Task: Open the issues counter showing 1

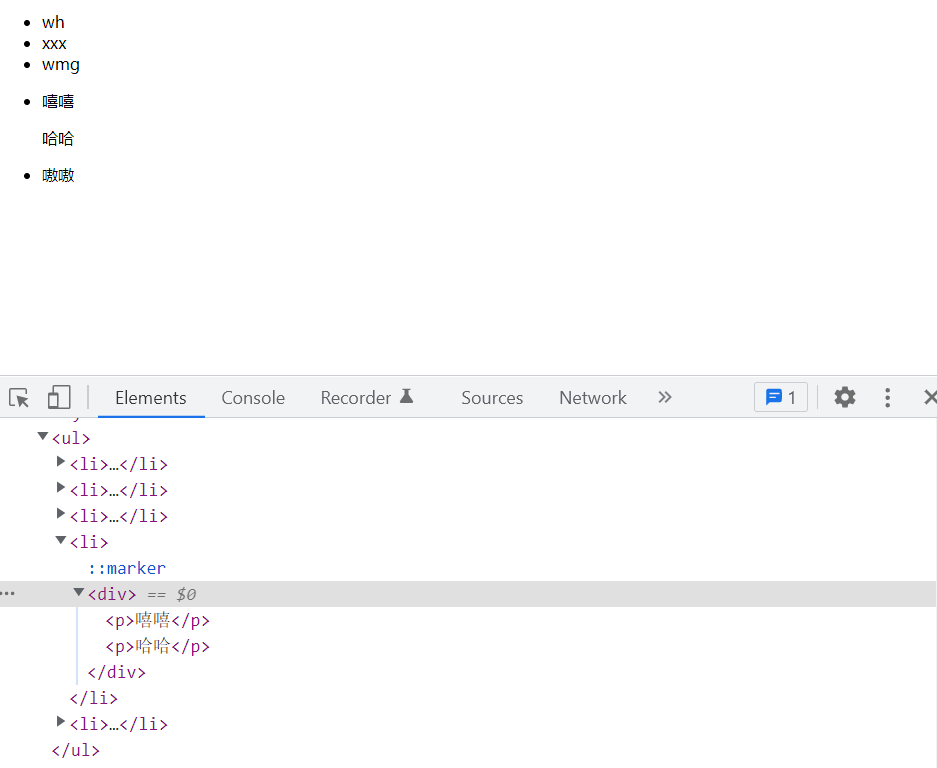Action: pyautogui.click(x=780, y=397)
